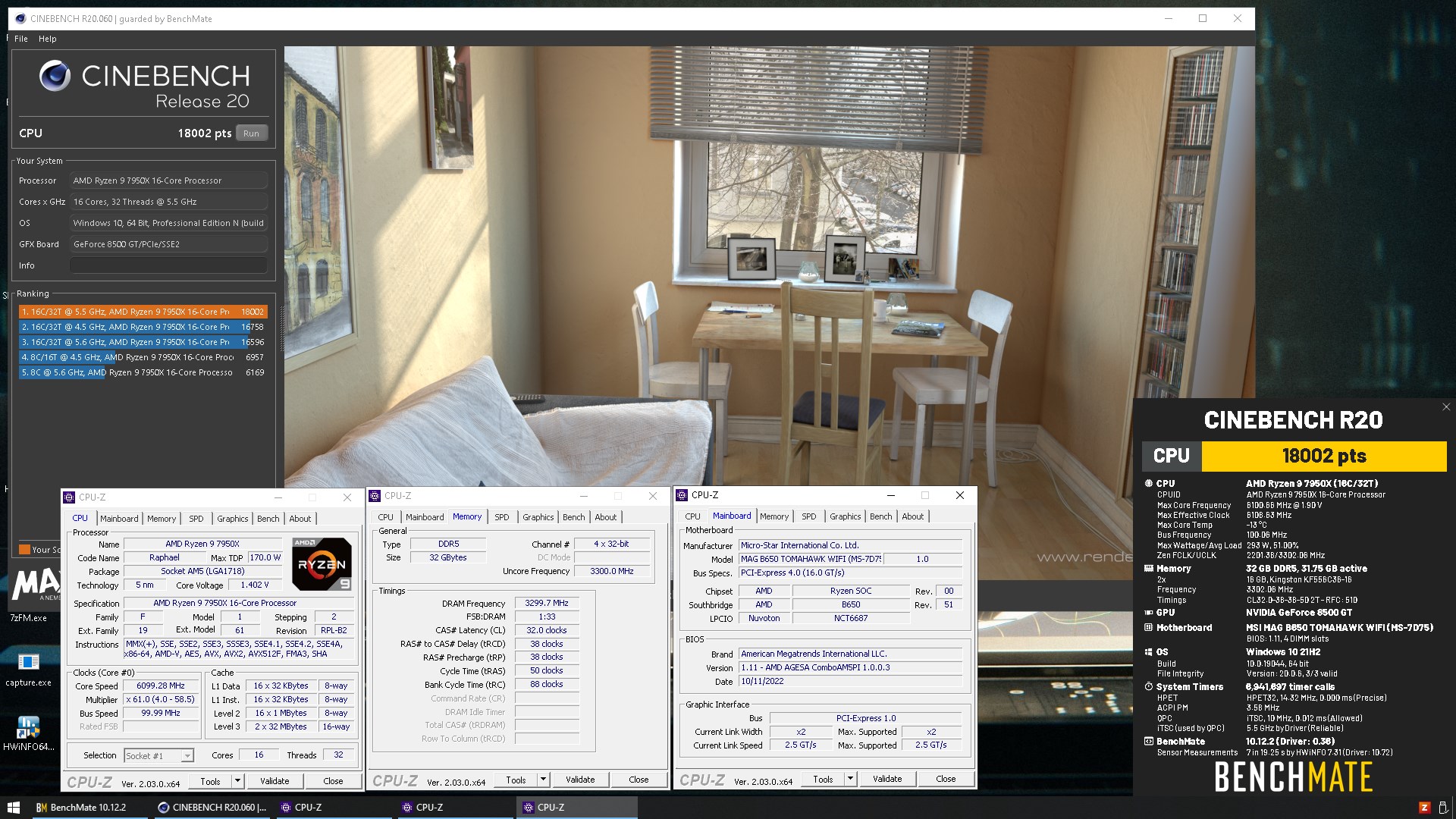Click BIOS Version 1.11 AGESA field
The width and height of the screenshot is (1456, 819).
(851, 667)
